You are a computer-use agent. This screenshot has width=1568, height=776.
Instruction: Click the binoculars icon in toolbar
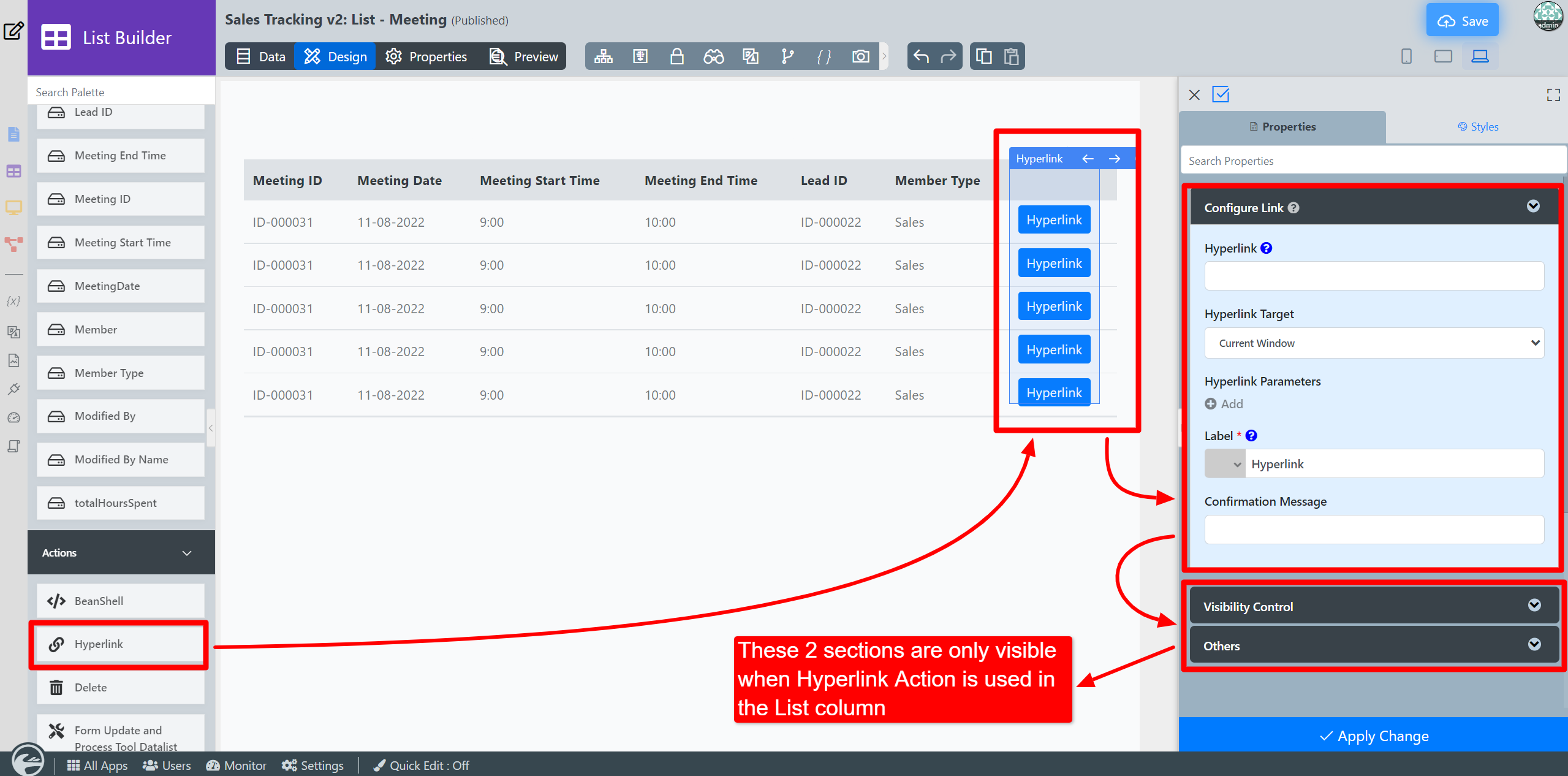tap(713, 56)
